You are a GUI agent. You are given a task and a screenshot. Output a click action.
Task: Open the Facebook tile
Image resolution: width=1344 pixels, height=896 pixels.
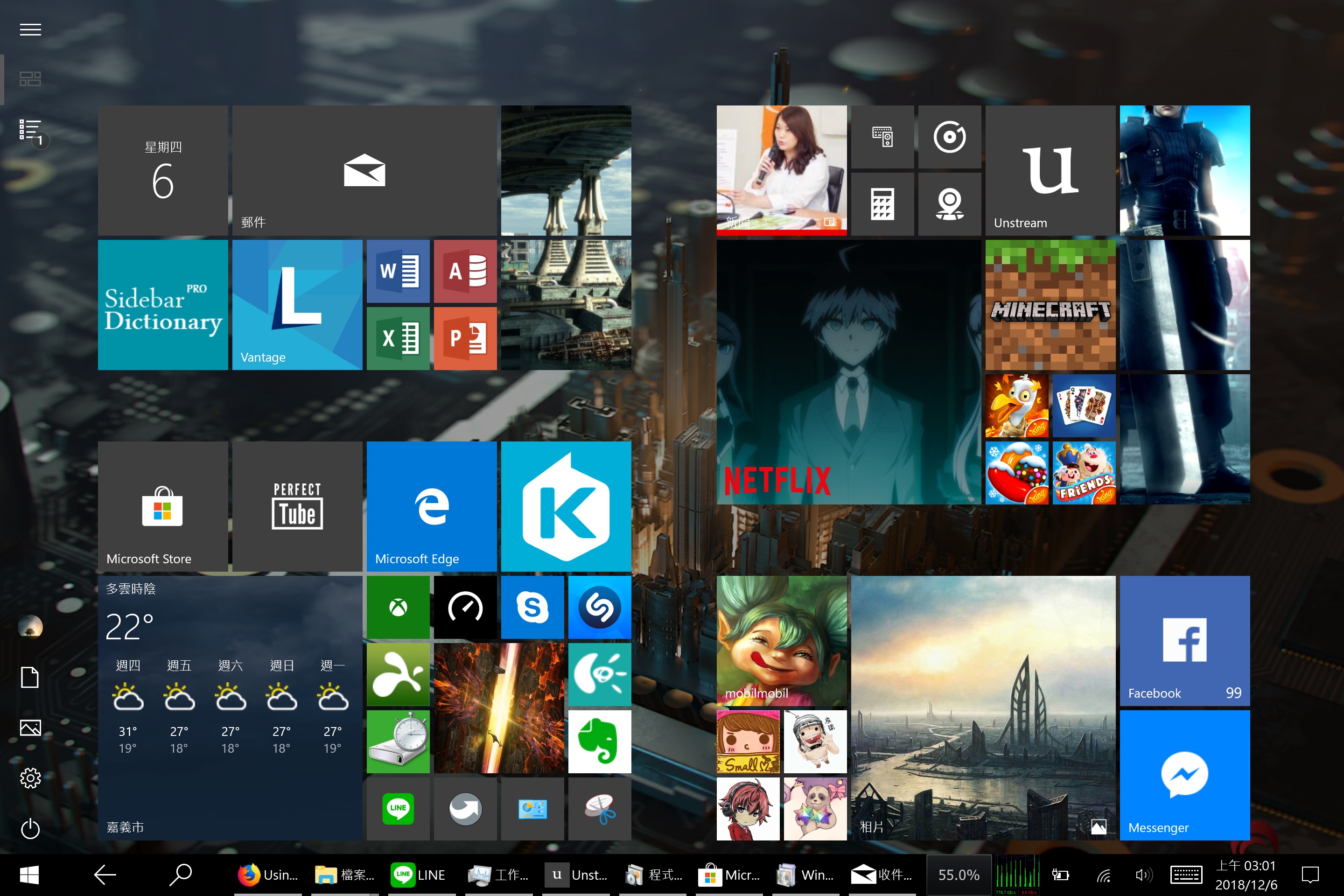[1184, 641]
